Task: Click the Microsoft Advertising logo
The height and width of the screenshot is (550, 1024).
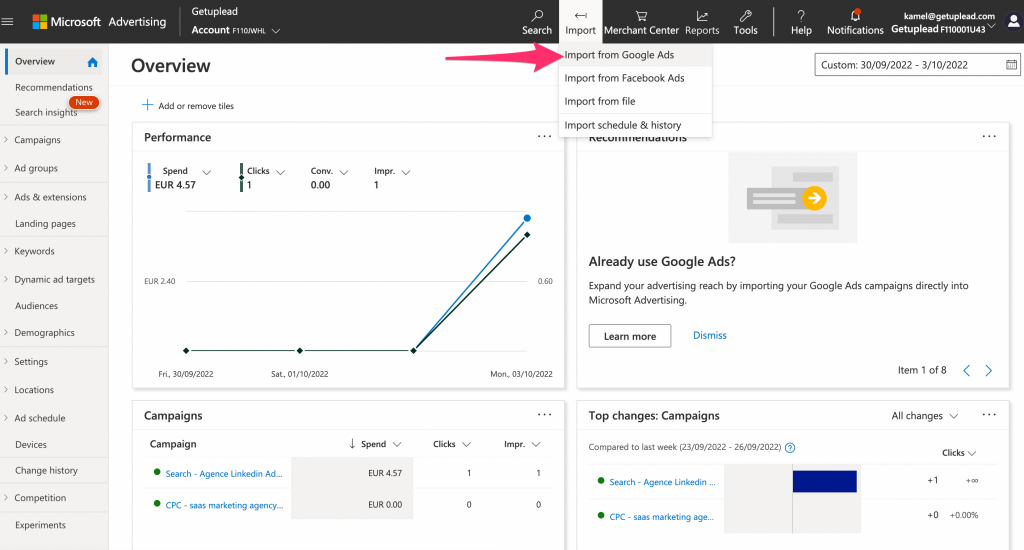Action: [99, 22]
